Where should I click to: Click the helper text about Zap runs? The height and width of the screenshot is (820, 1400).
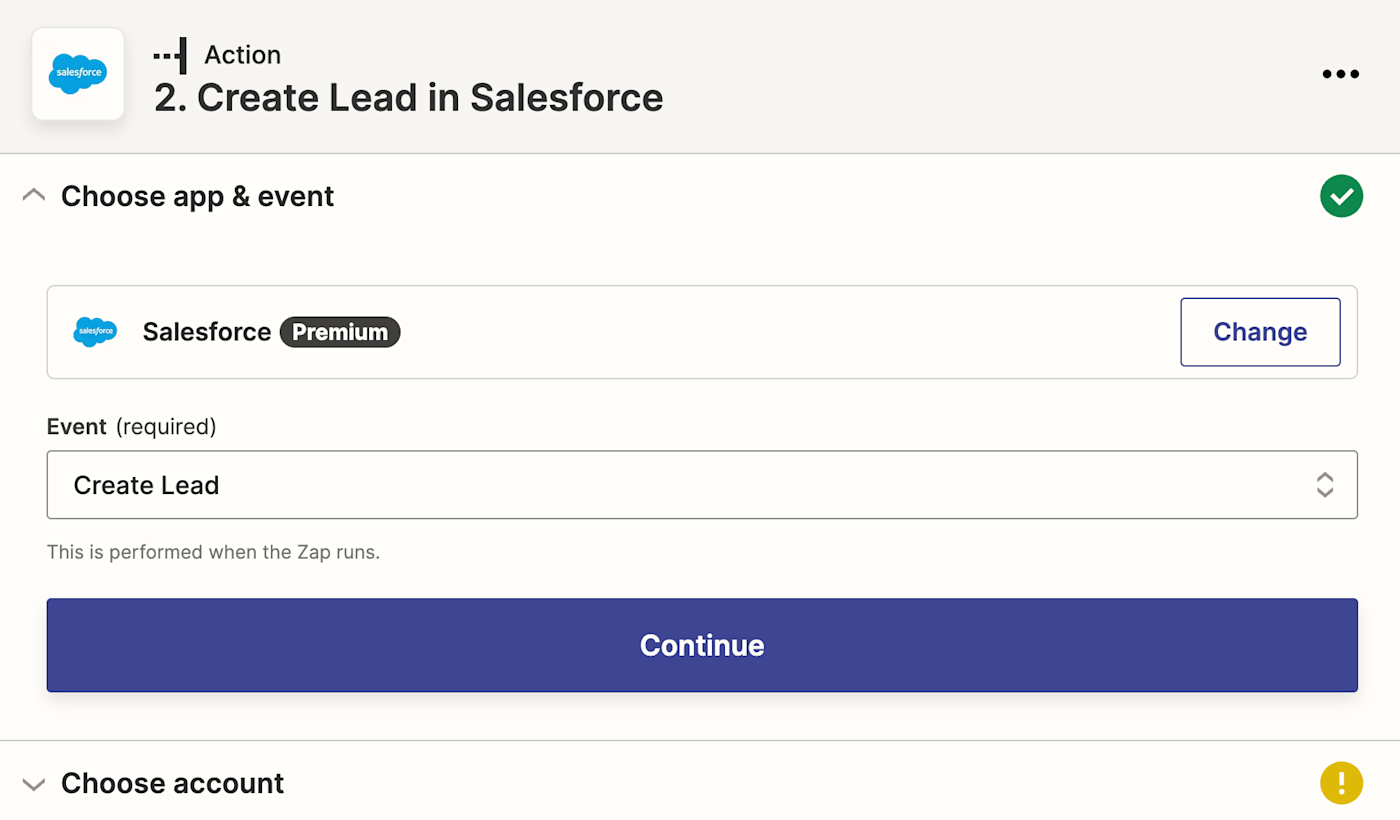click(213, 552)
